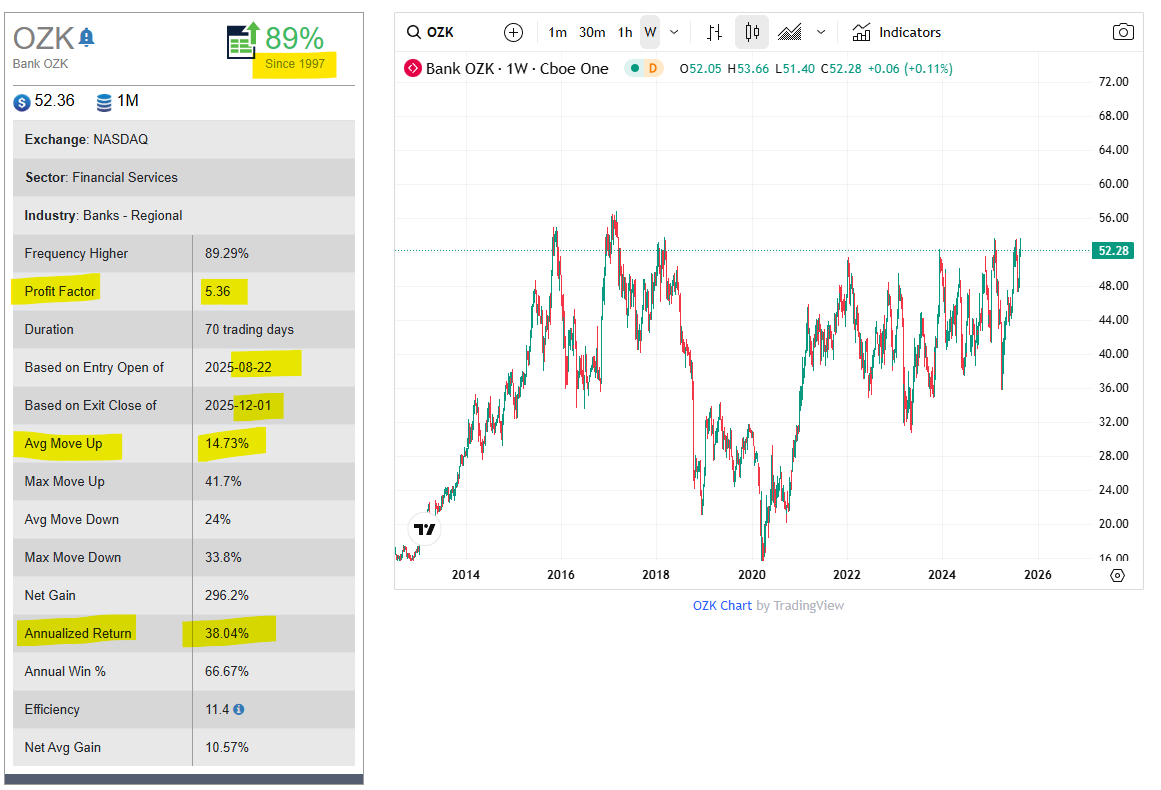Switch chart style to bars
The image size is (1161, 790).
coord(714,33)
